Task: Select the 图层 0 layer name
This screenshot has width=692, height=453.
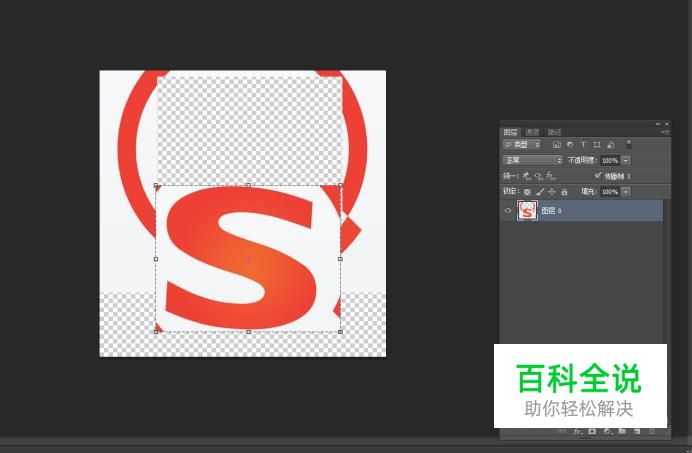Action: (x=551, y=211)
